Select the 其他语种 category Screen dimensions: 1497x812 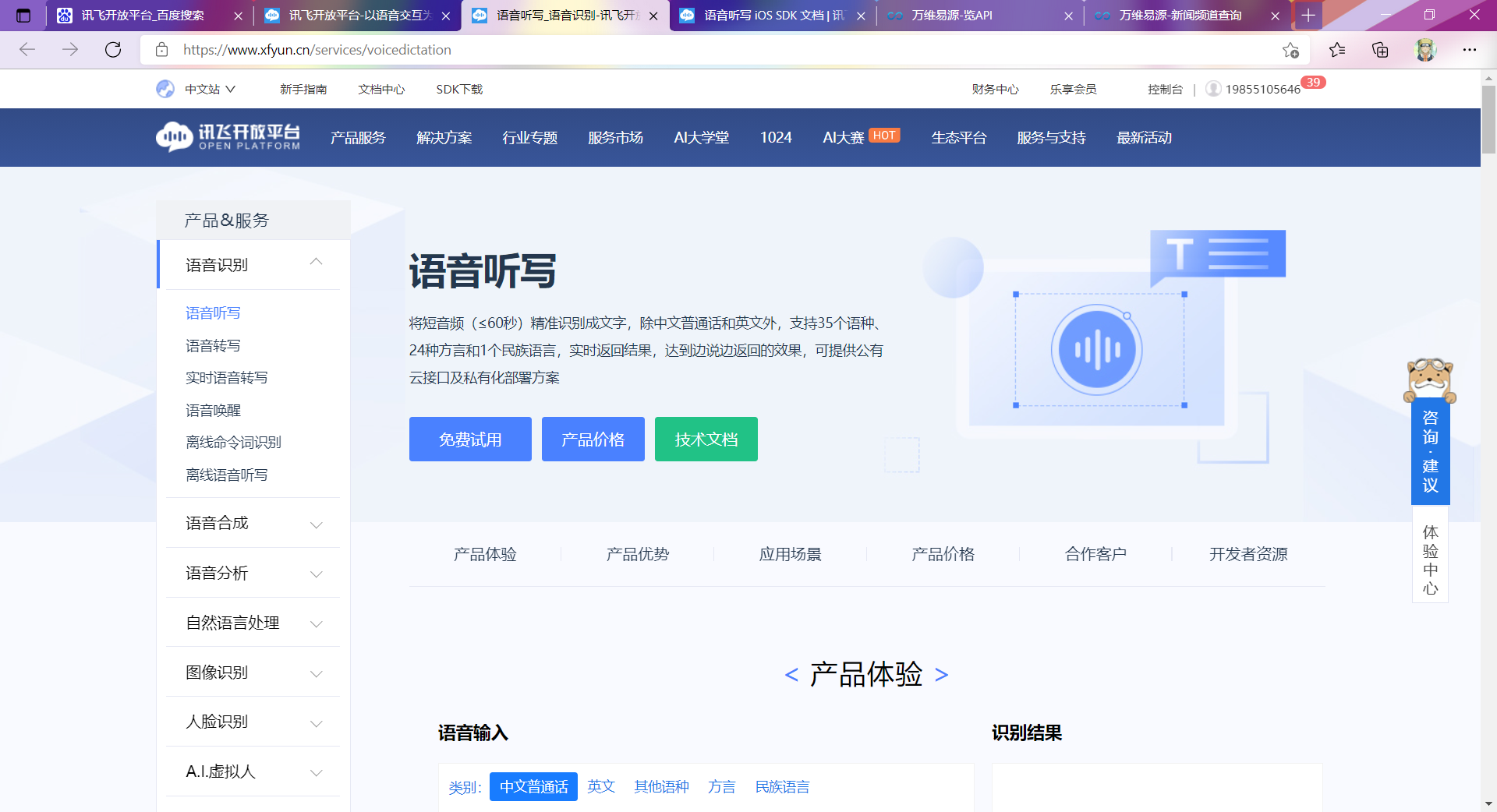point(661,787)
